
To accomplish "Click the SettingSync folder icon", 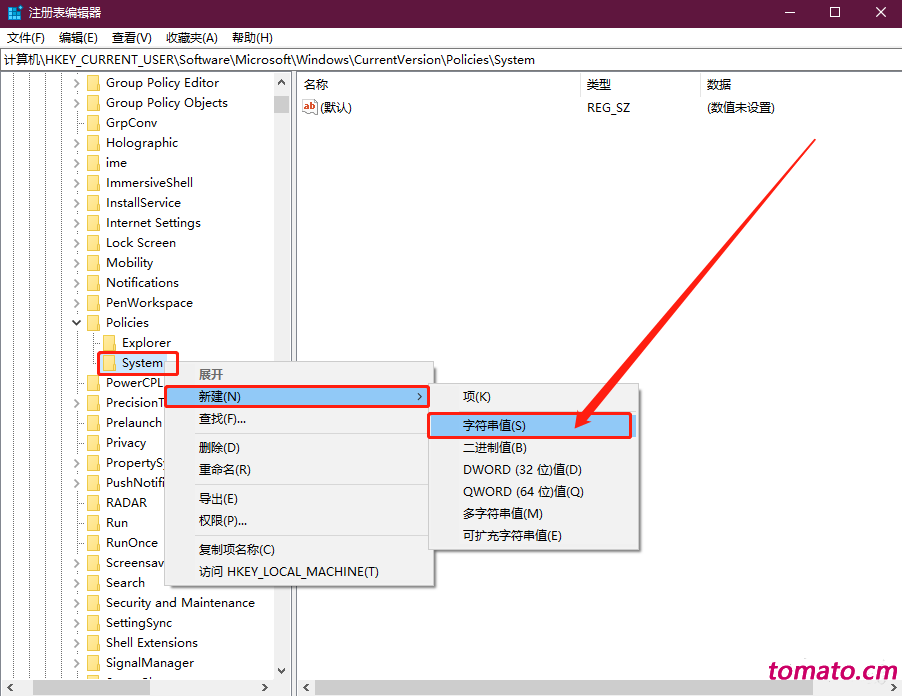I will 93,623.
